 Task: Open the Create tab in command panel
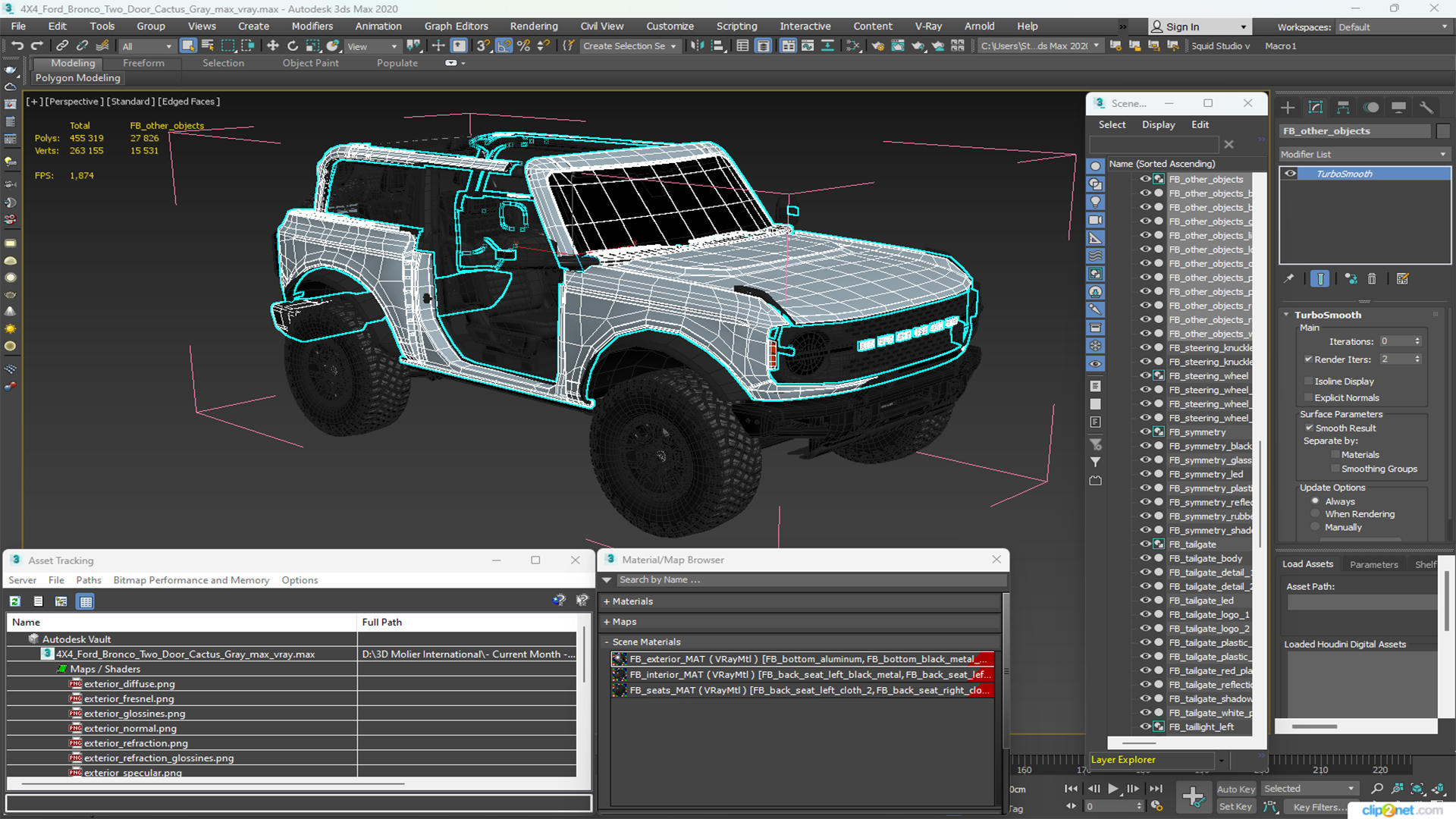point(1288,108)
